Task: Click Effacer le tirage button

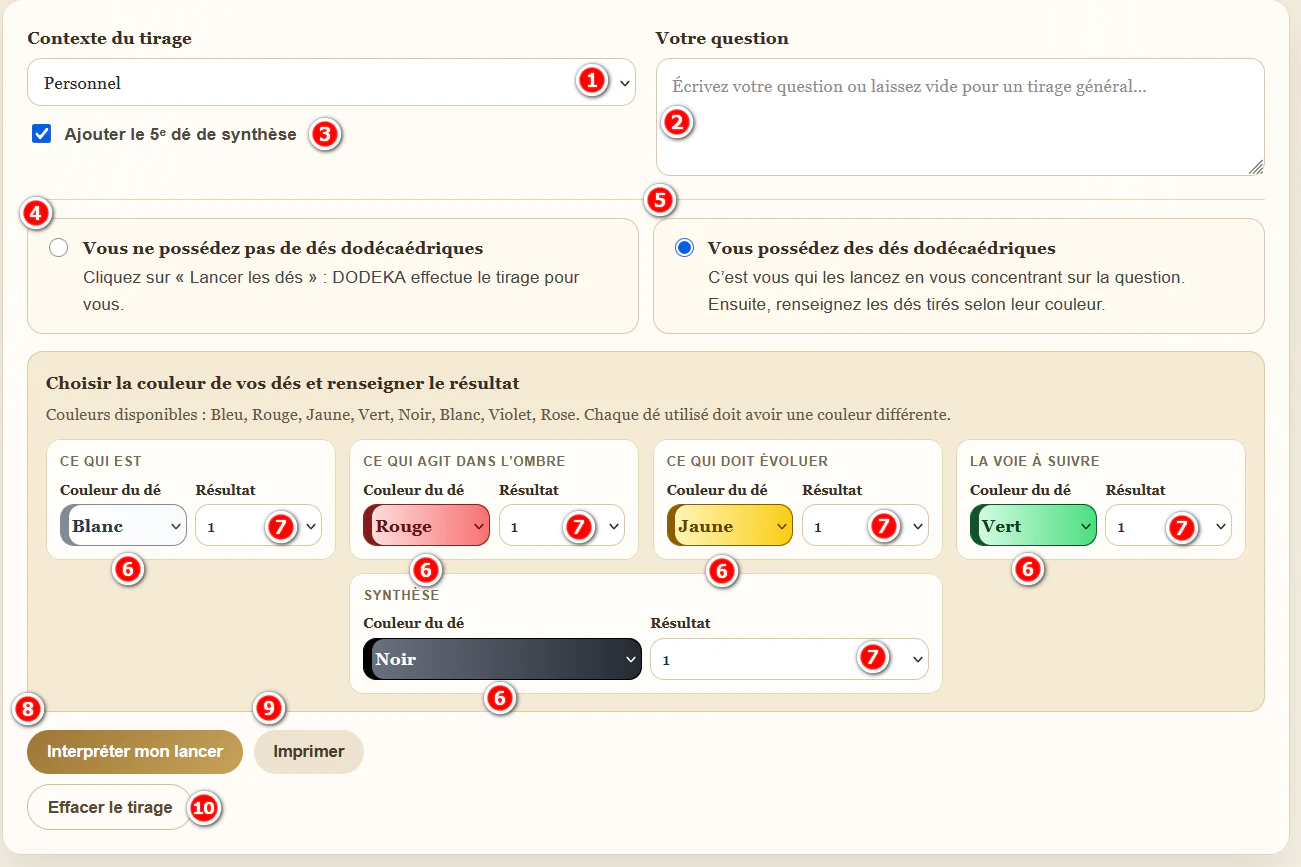Action: tap(110, 807)
